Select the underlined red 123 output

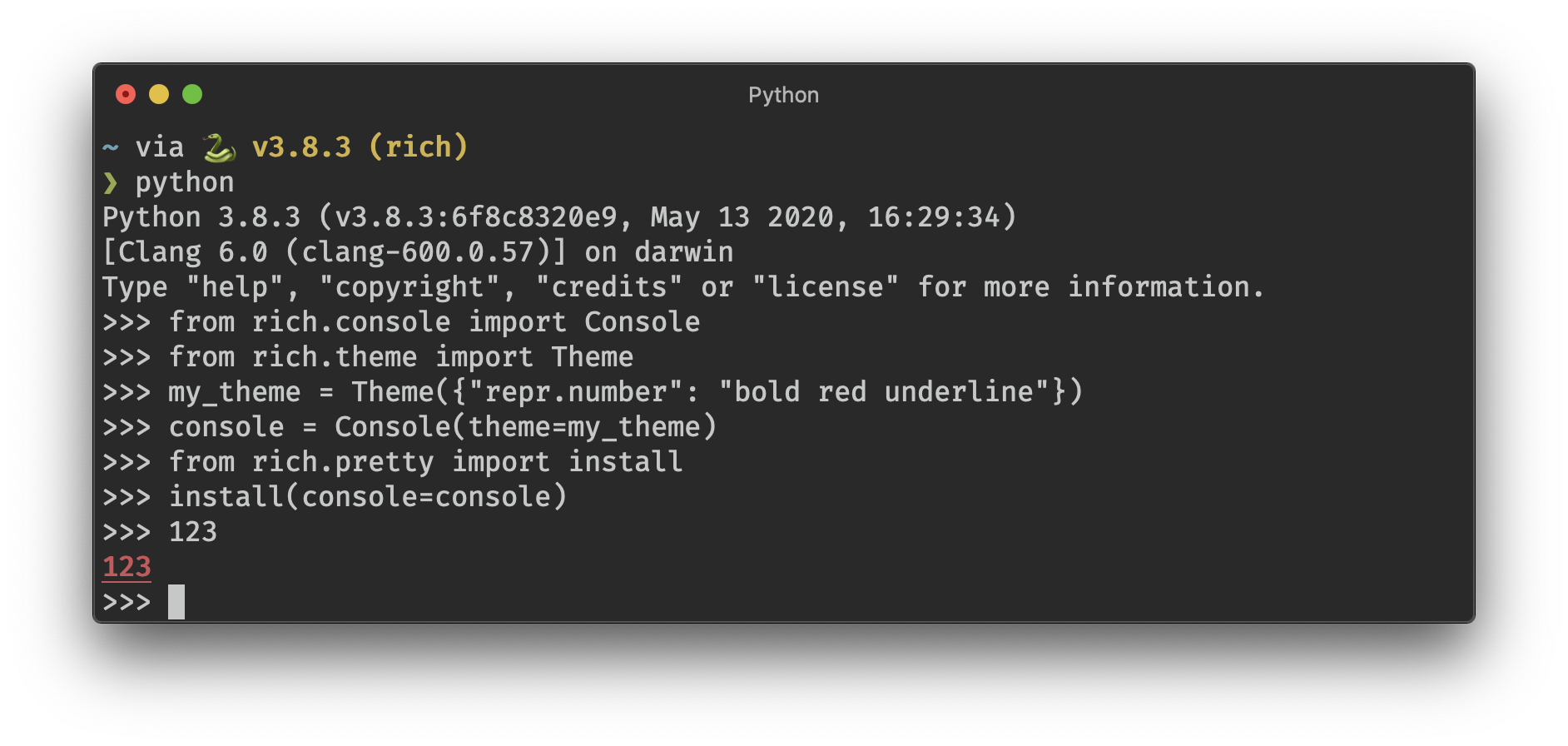(x=127, y=566)
